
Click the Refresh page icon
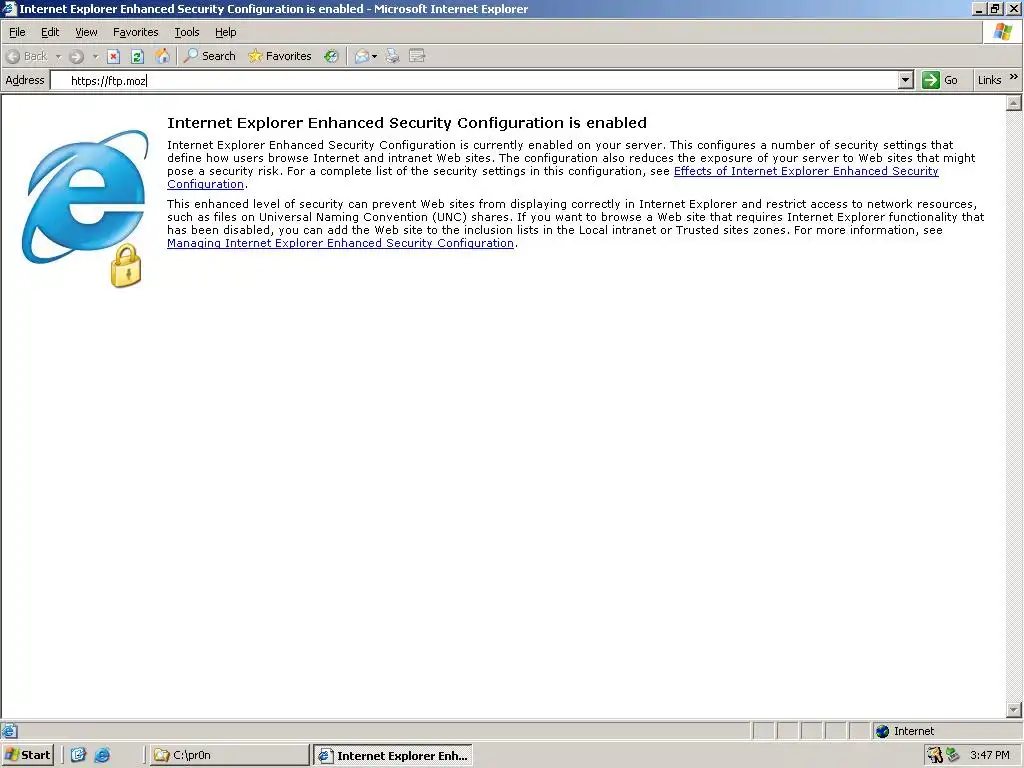pos(137,56)
